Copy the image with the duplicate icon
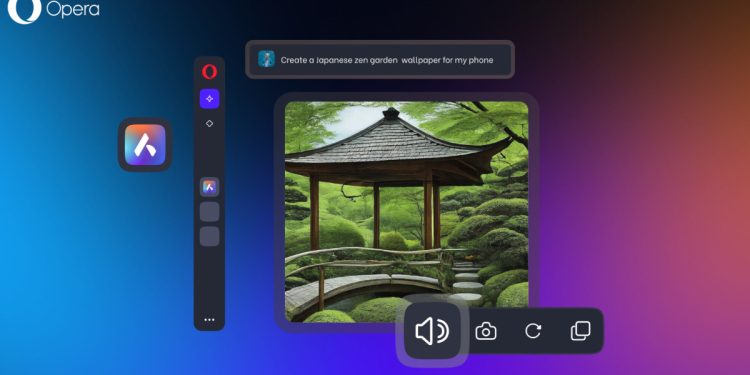Screen dimensions: 750x375 point(581,331)
